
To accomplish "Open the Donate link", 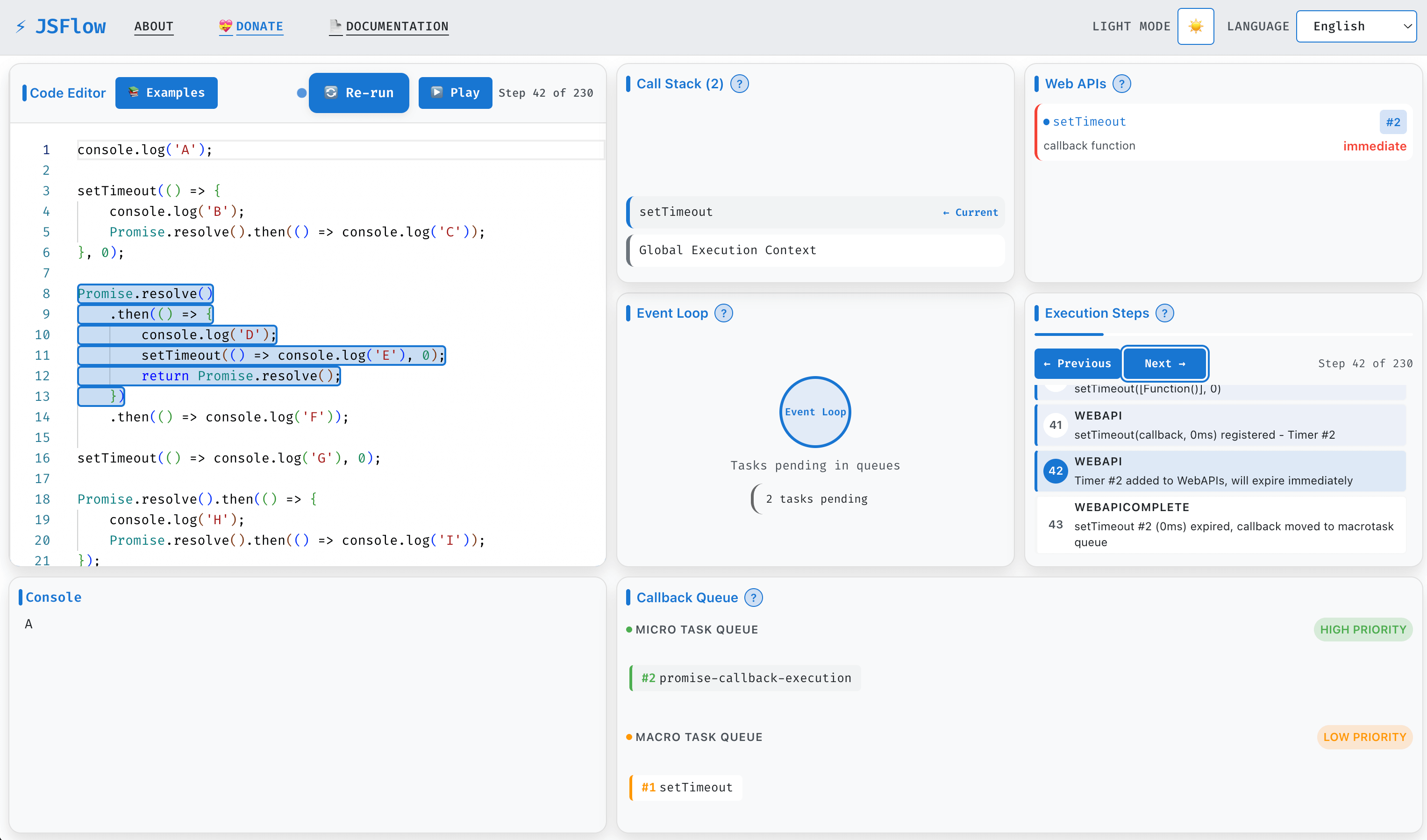I will (251, 26).
